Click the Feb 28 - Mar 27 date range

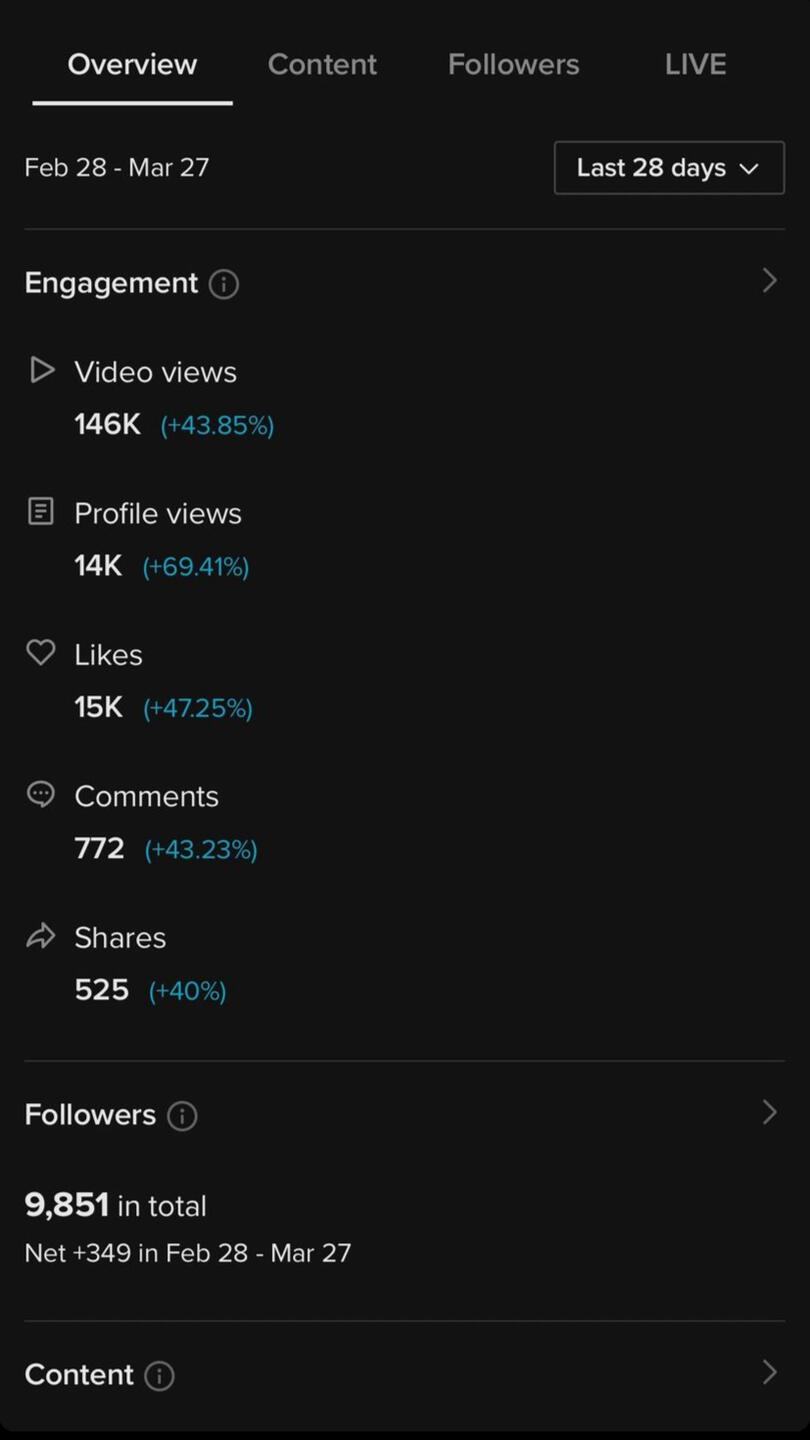pos(117,168)
